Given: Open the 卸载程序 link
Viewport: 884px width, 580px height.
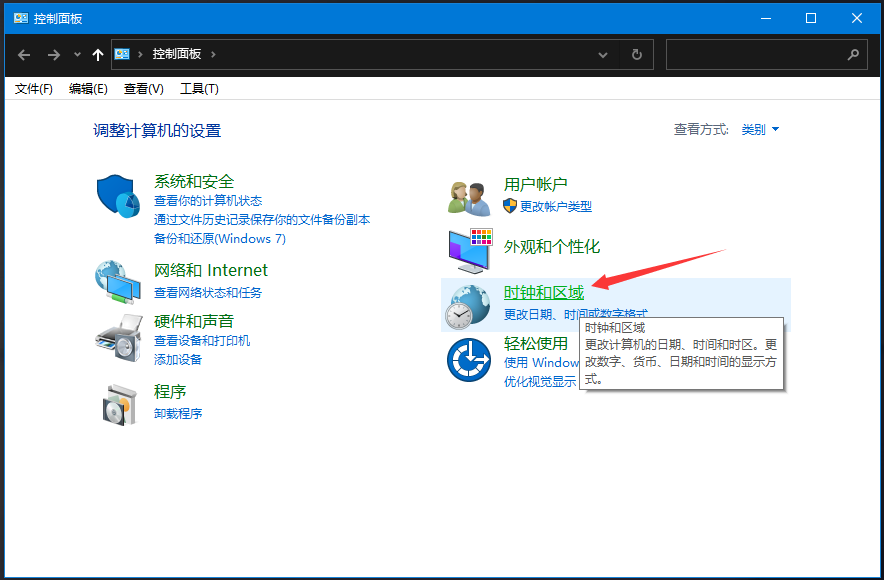Looking at the screenshot, I should point(178,413).
